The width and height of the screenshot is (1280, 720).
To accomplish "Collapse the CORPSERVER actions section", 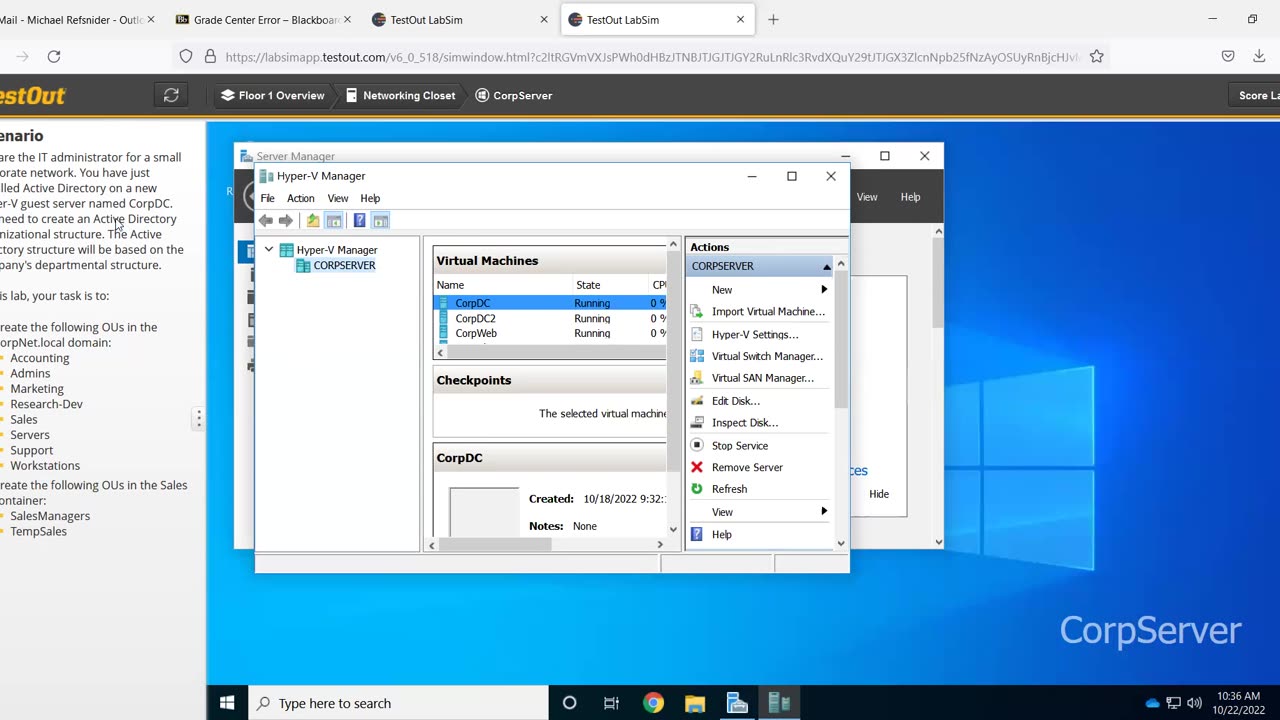I will coord(827,266).
